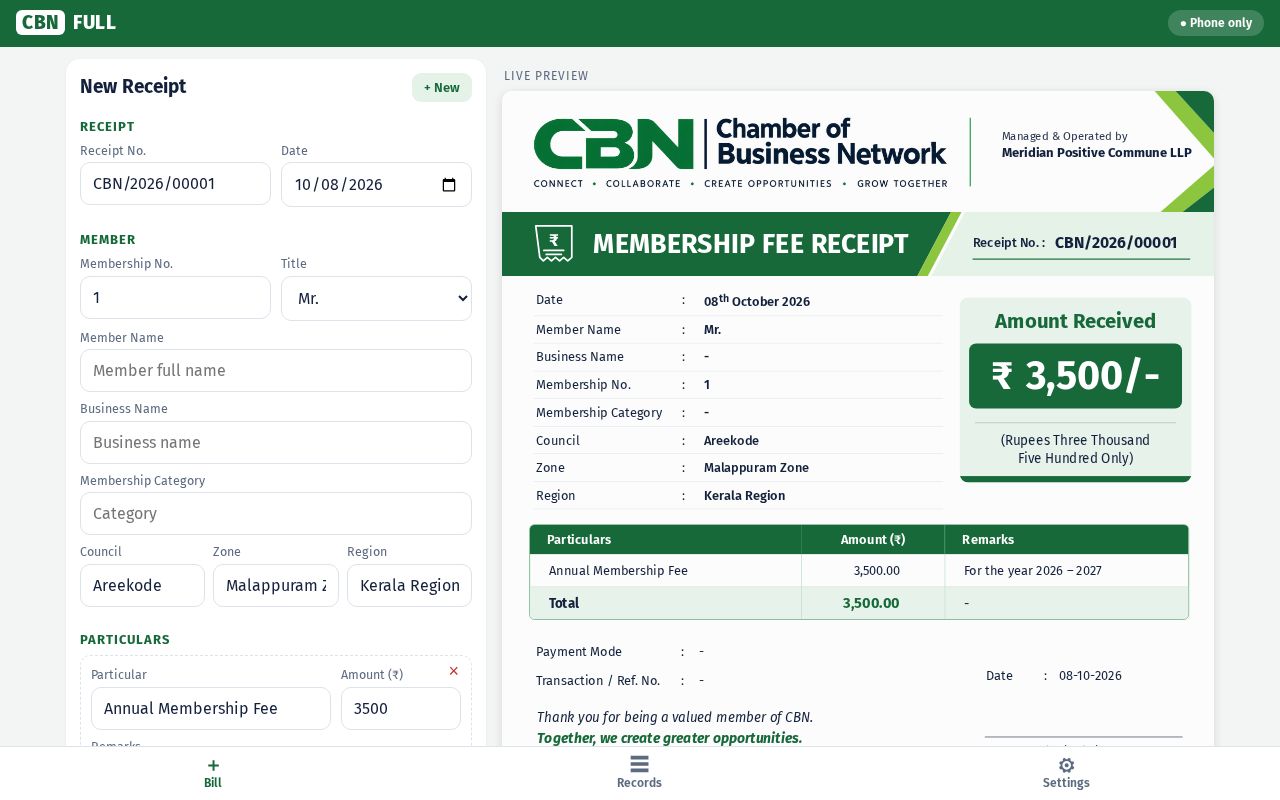The image size is (1280, 800).
Task: Open the Settings gear icon
Action: 1066,766
